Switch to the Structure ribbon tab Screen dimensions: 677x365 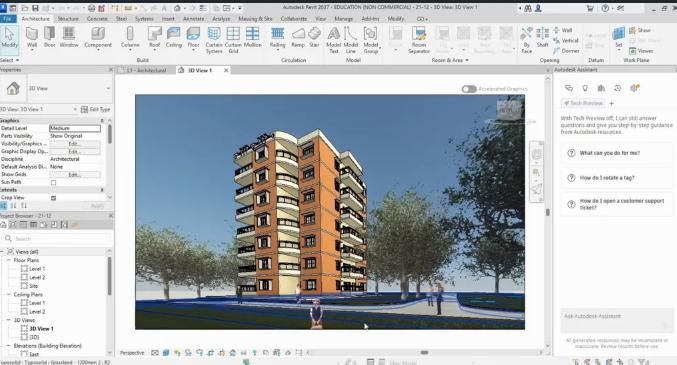point(68,19)
